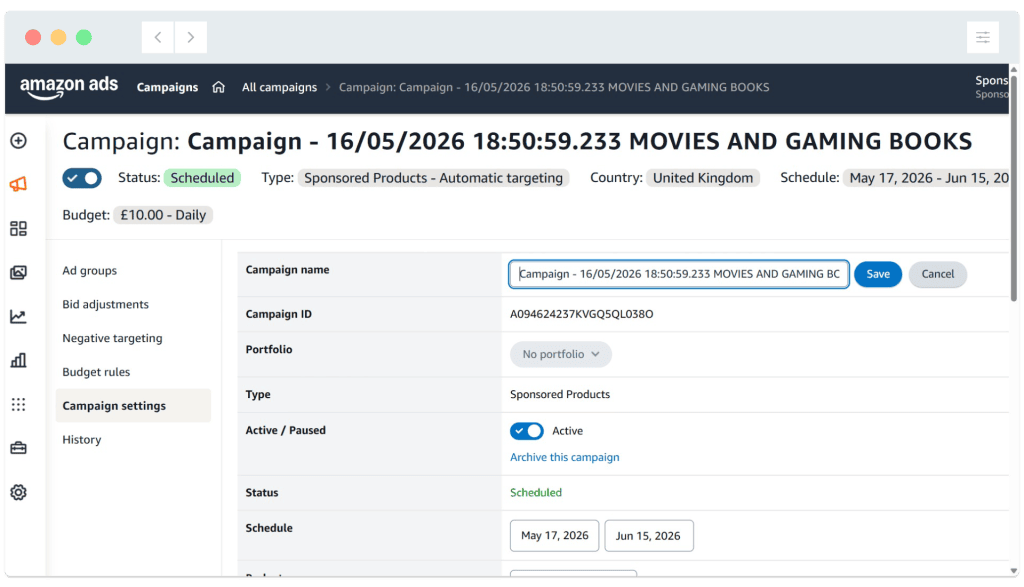The image size is (1024, 587).
Task: Click the Campaign breadcrumb title text
Action: pos(554,87)
